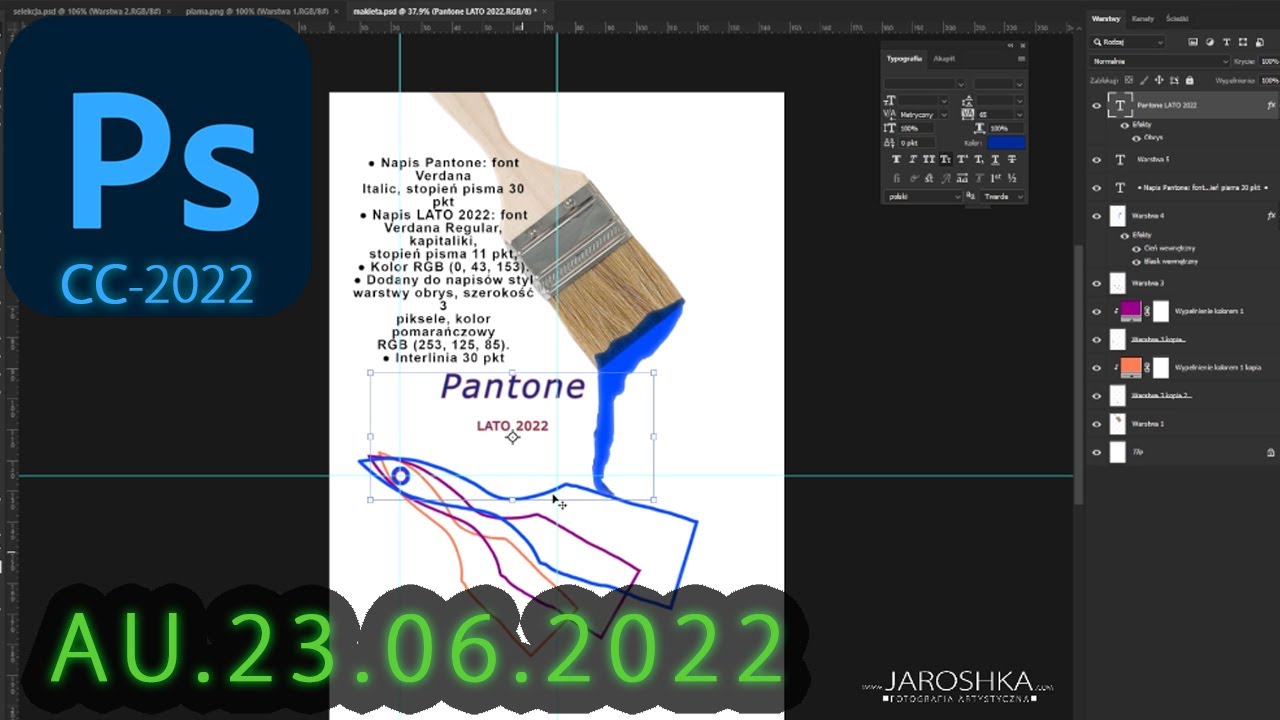Open the Rodzaj layer filter dropdown
The image size is (1280, 720).
click(1128, 42)
